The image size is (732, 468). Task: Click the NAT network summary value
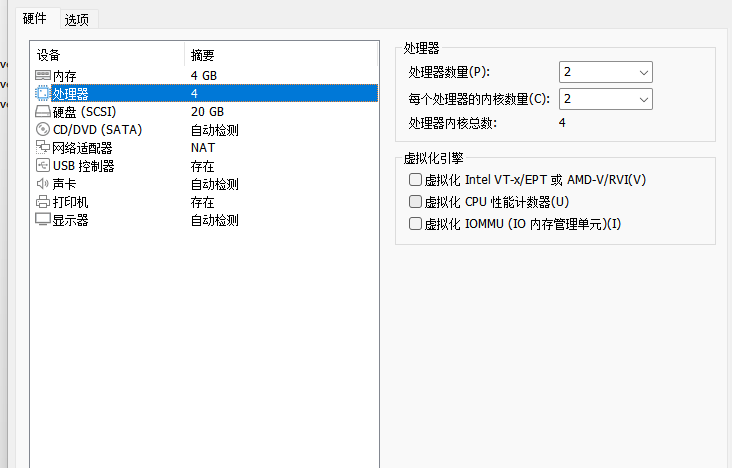[x=203, y=148]
